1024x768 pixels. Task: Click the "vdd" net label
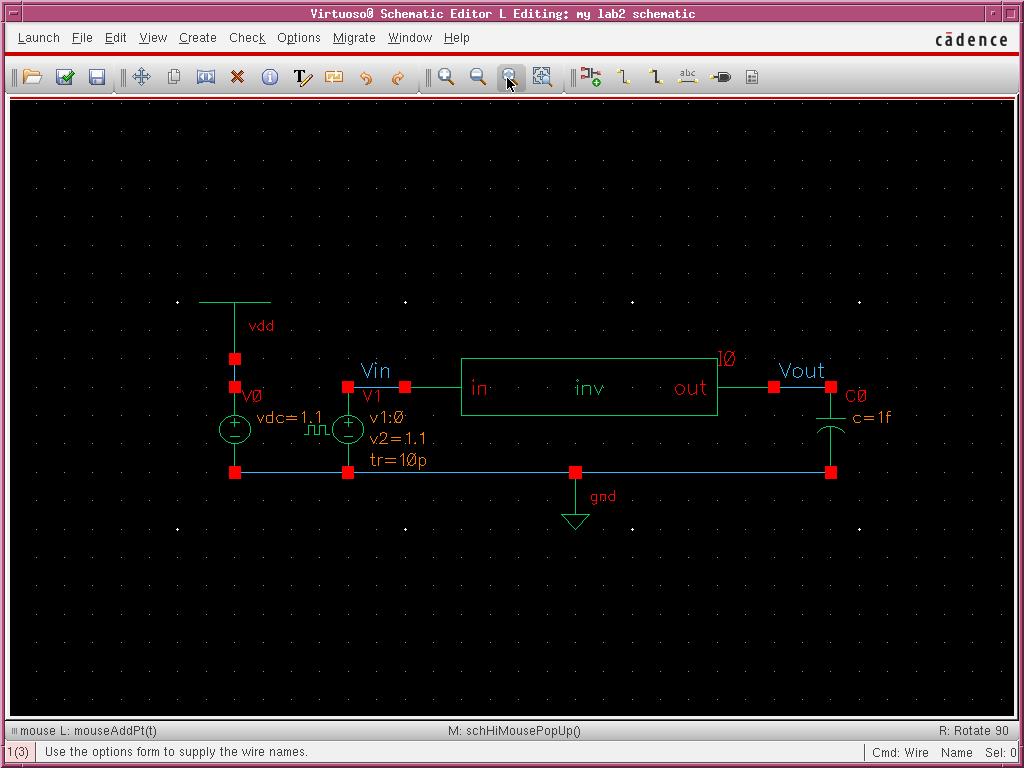(x=261, y=326)
